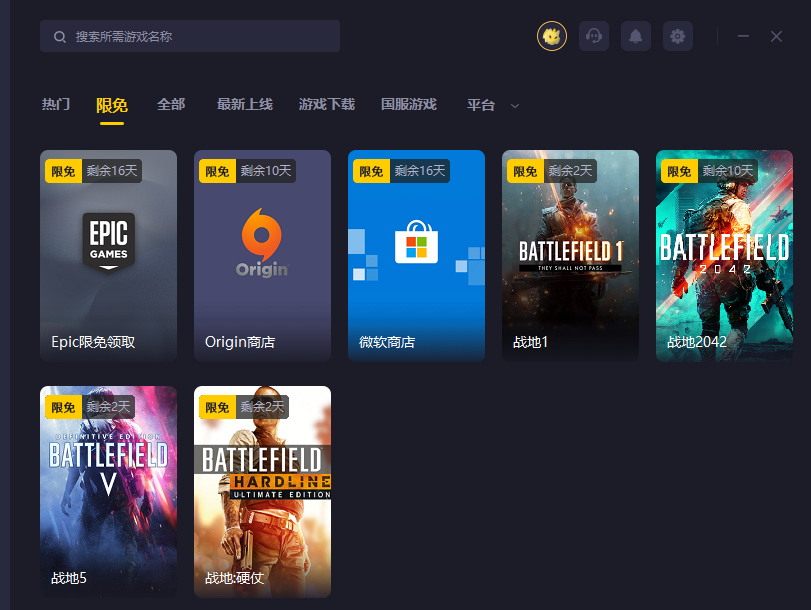
Task: Click the search magnifier icon
Action: (60, 37)
